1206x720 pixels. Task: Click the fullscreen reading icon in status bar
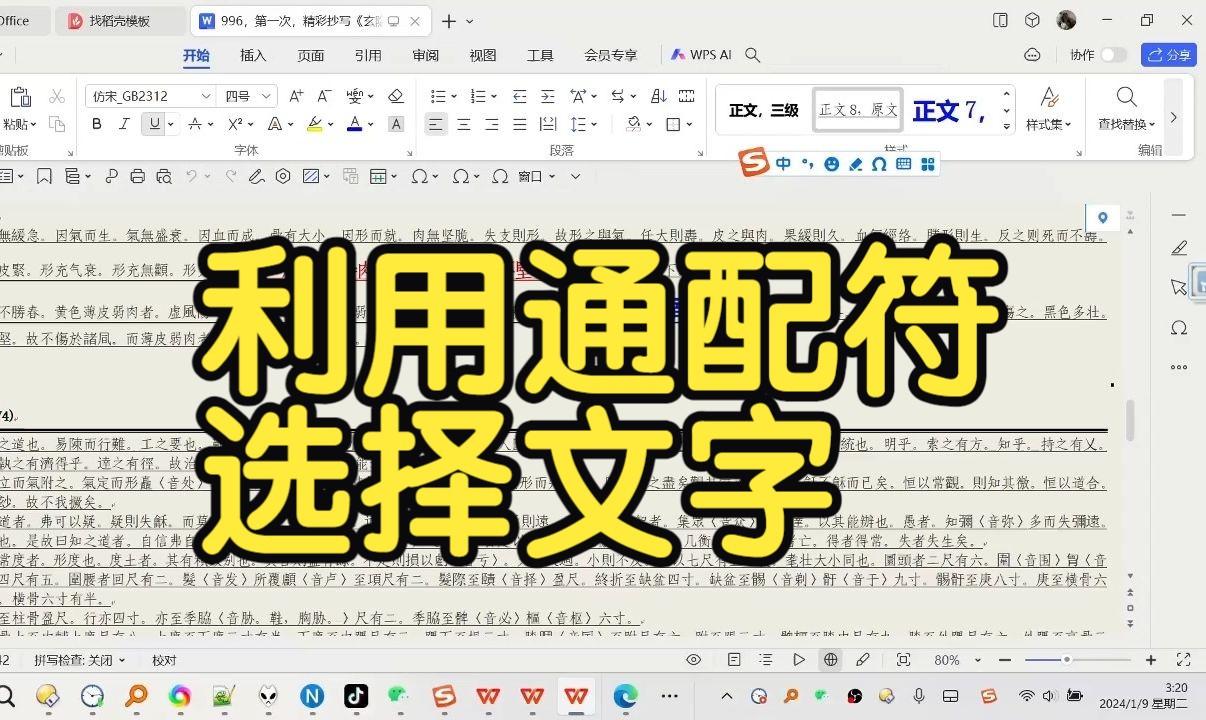coord(903,660)
